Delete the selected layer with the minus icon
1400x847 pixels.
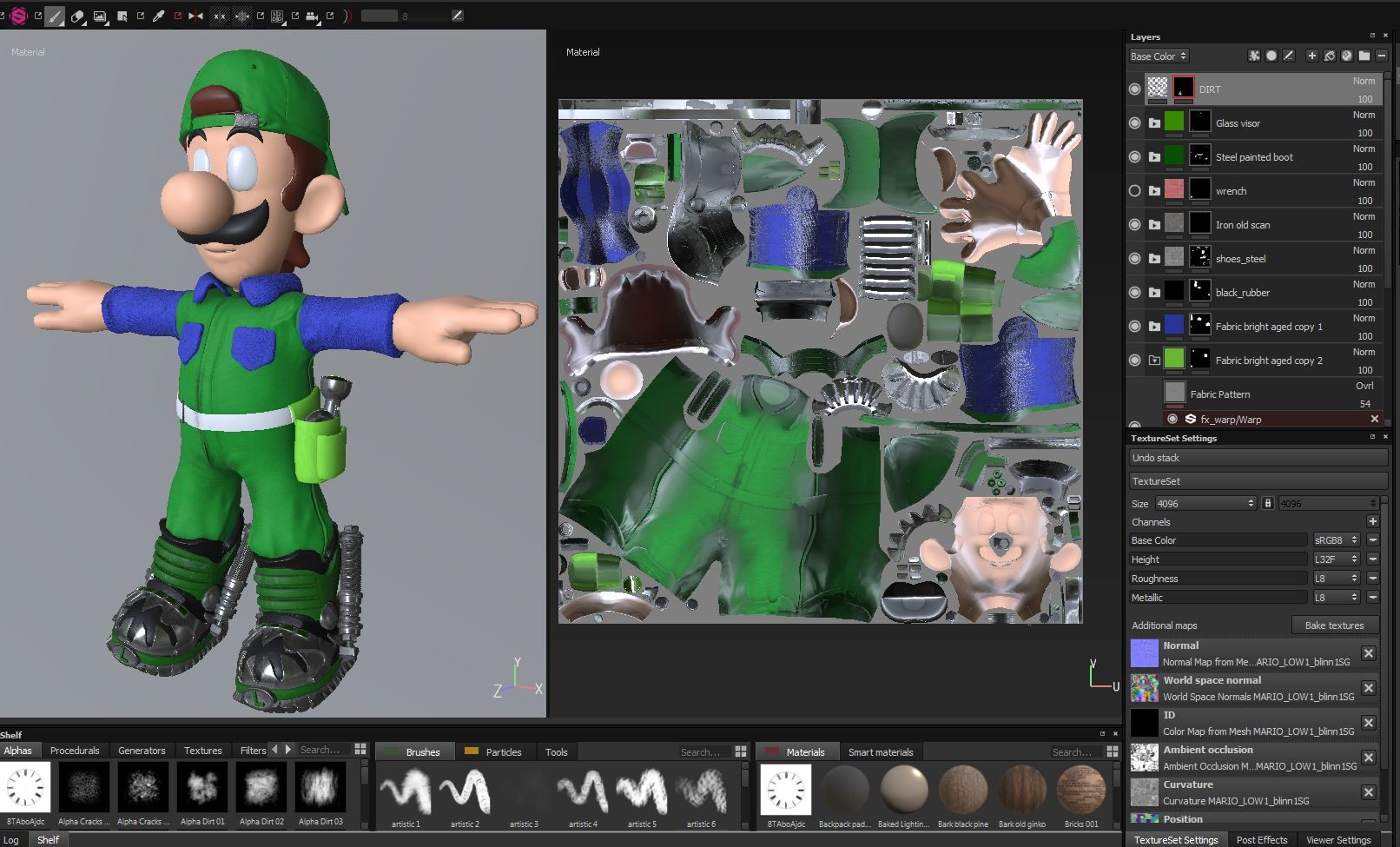pos(1381,56)
